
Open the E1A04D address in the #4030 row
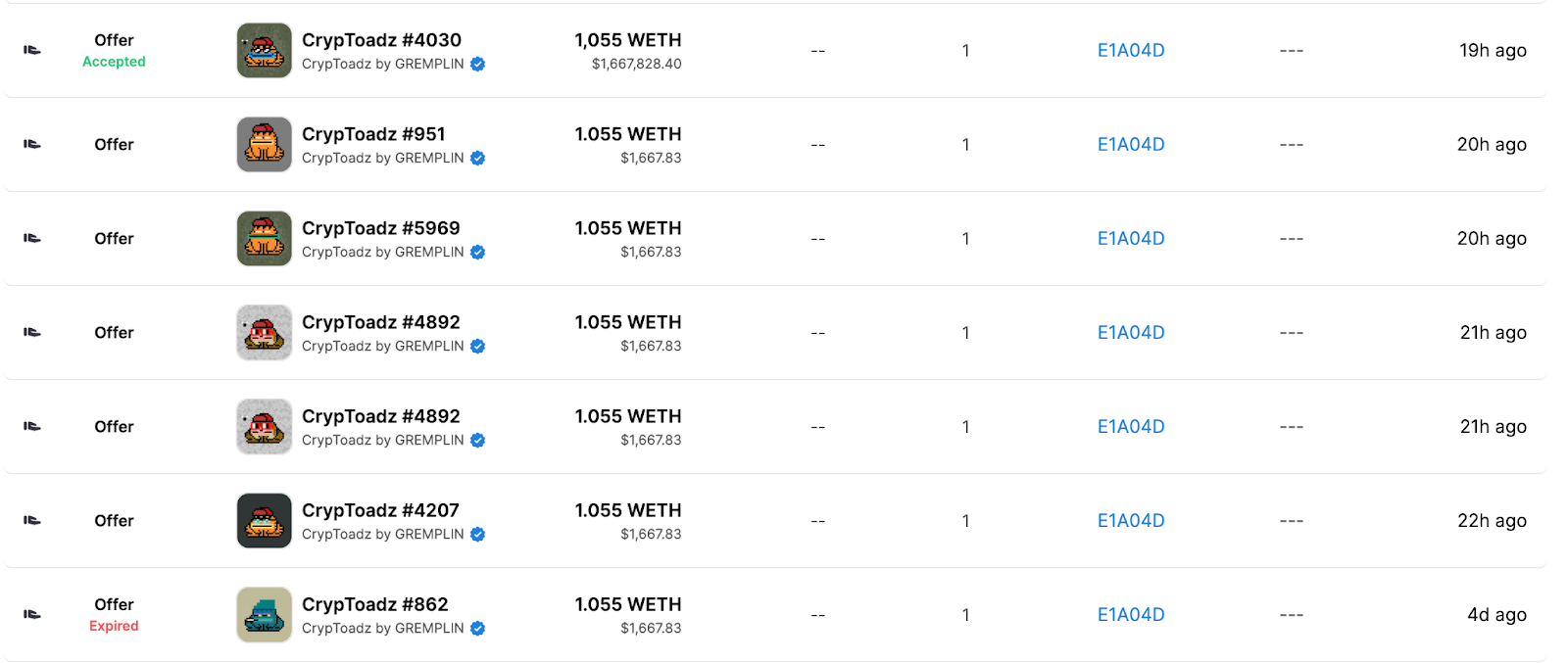click(x=1131, y=50)
